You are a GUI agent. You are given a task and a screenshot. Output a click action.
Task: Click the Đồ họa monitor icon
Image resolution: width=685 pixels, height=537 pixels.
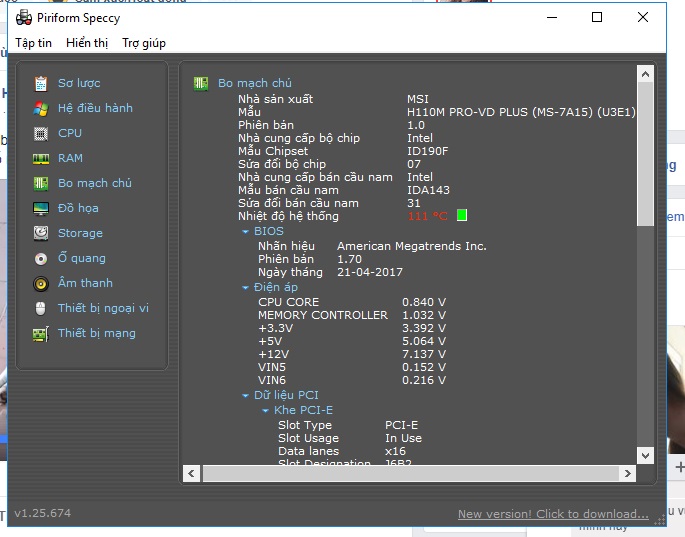(x=41, y=208)
